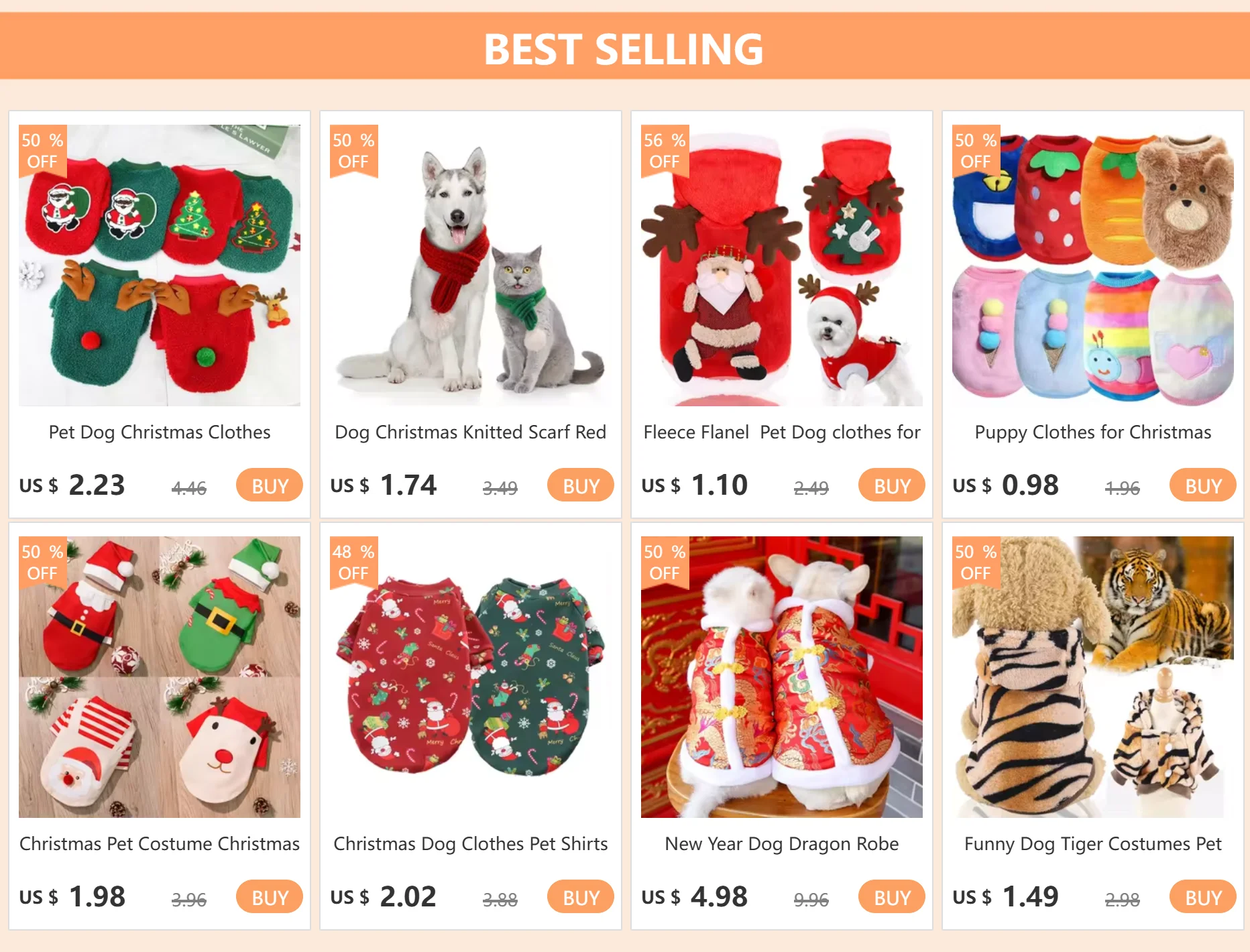
Task: Open the red dragon robe dogs image
Action: tap(782, 677)
